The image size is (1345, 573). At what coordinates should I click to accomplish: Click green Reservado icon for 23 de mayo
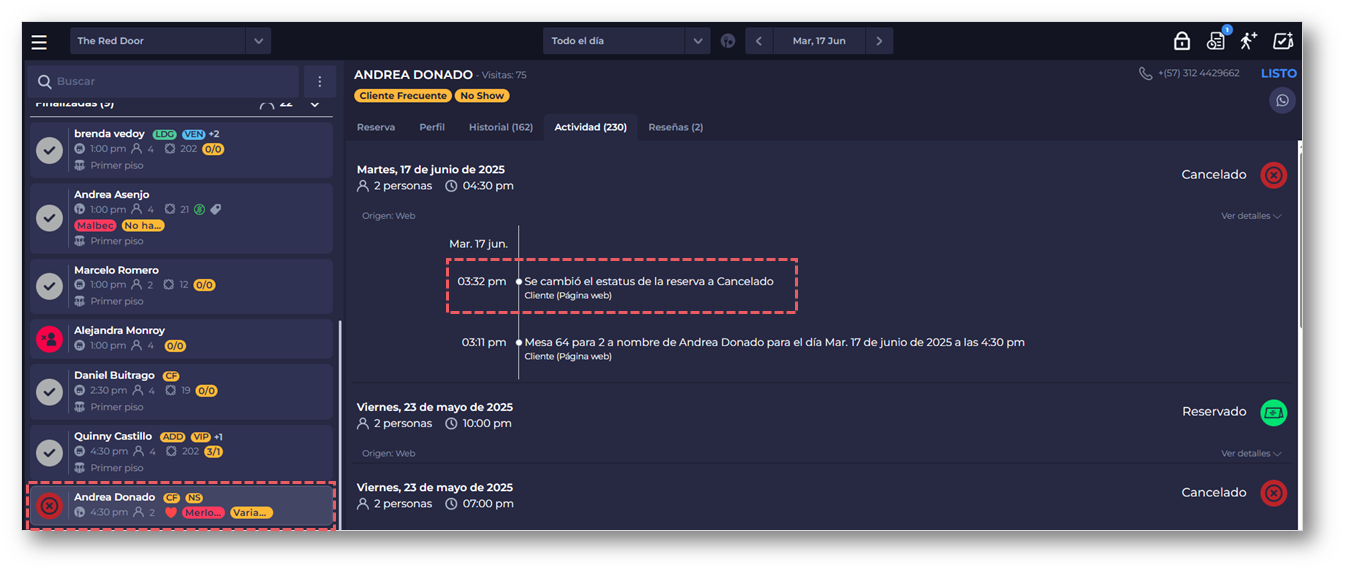click(1273, 412)
